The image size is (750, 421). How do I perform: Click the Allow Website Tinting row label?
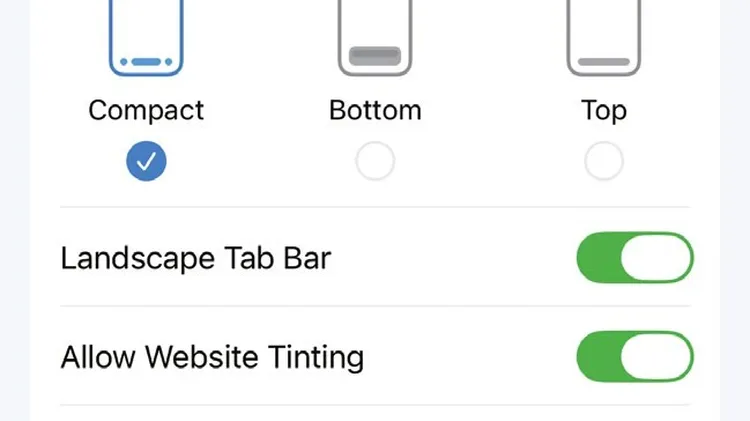click(x=212, y=358)
